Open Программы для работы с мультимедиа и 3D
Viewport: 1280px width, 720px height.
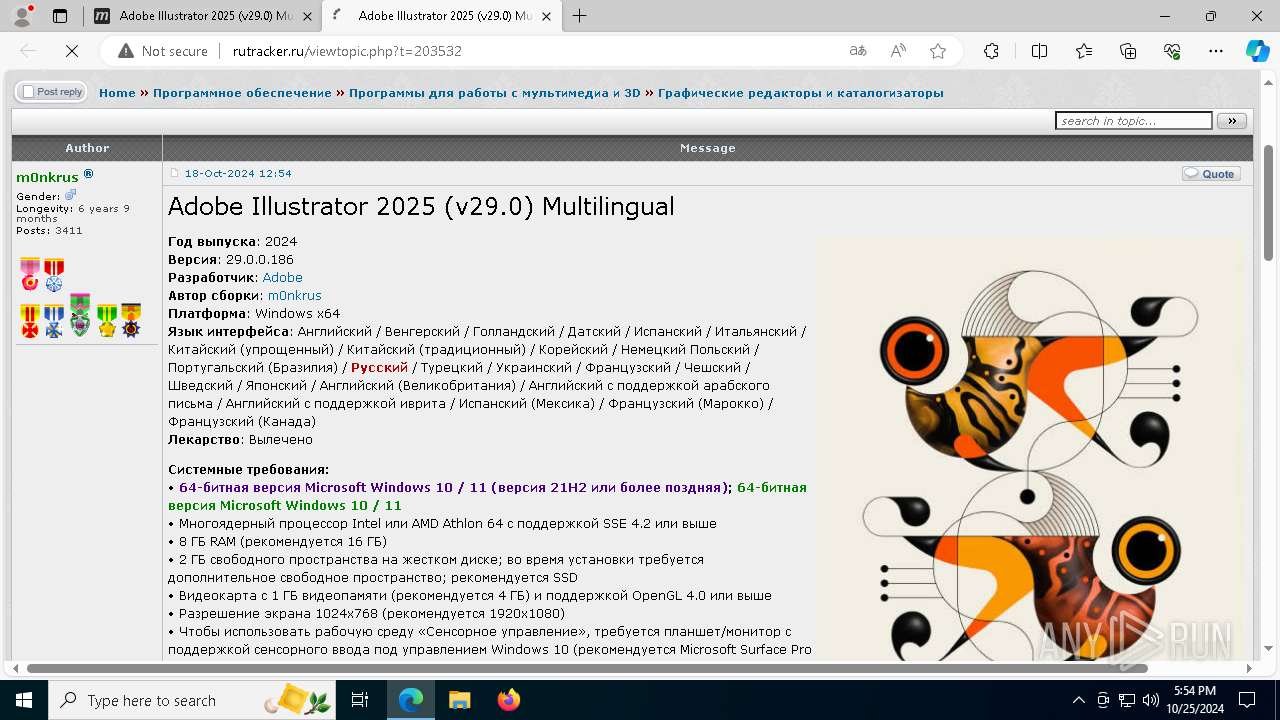[x=495, y=93]
